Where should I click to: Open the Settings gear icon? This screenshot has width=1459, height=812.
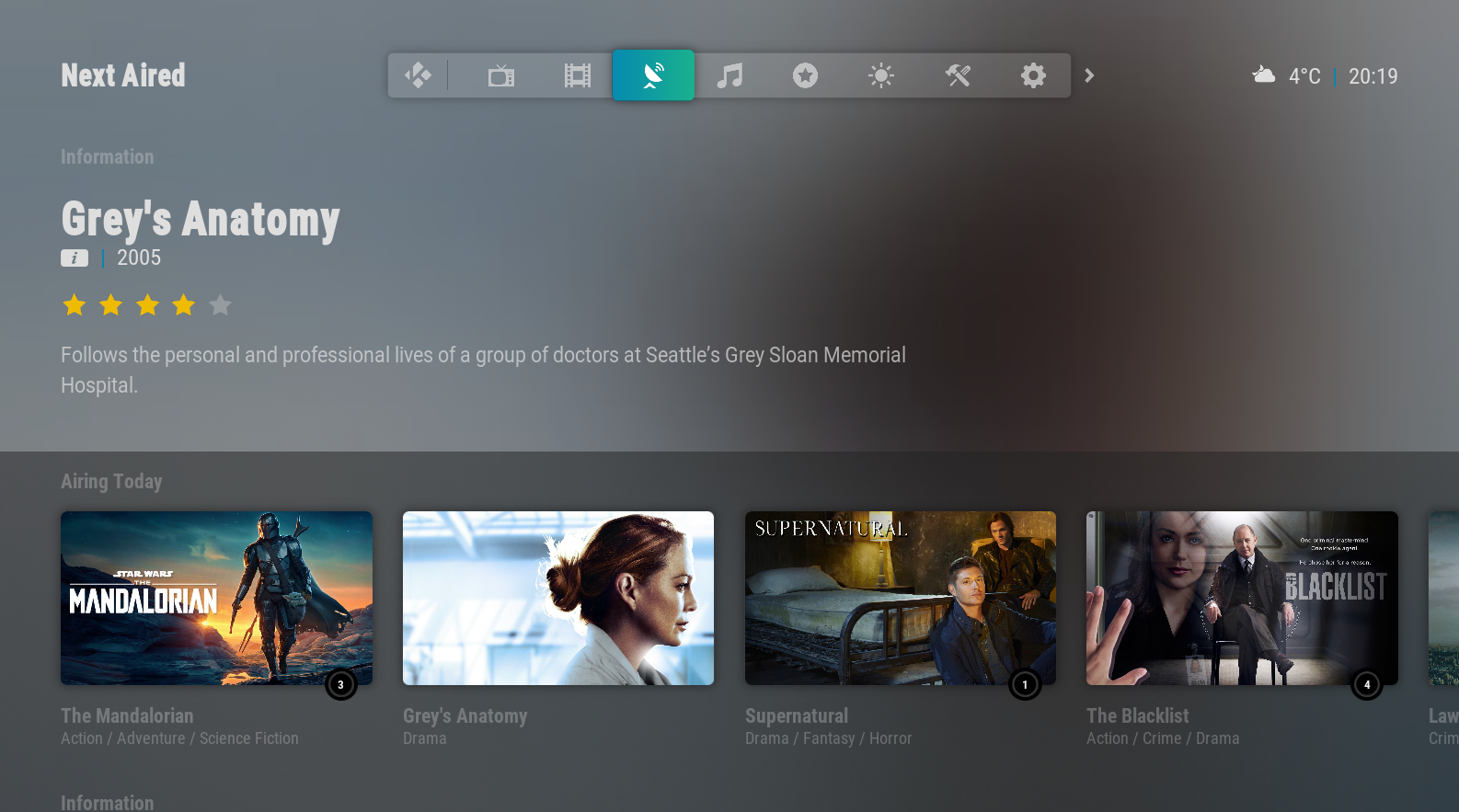(1034, 75)
